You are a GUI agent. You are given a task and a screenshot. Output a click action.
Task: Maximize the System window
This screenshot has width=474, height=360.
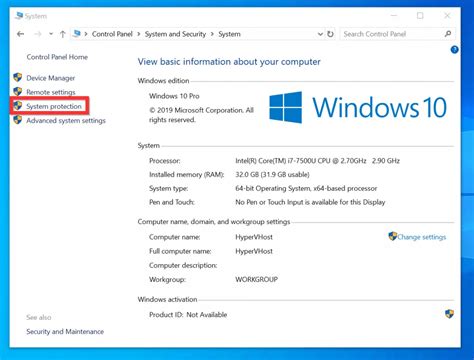(x=420, y=16)
